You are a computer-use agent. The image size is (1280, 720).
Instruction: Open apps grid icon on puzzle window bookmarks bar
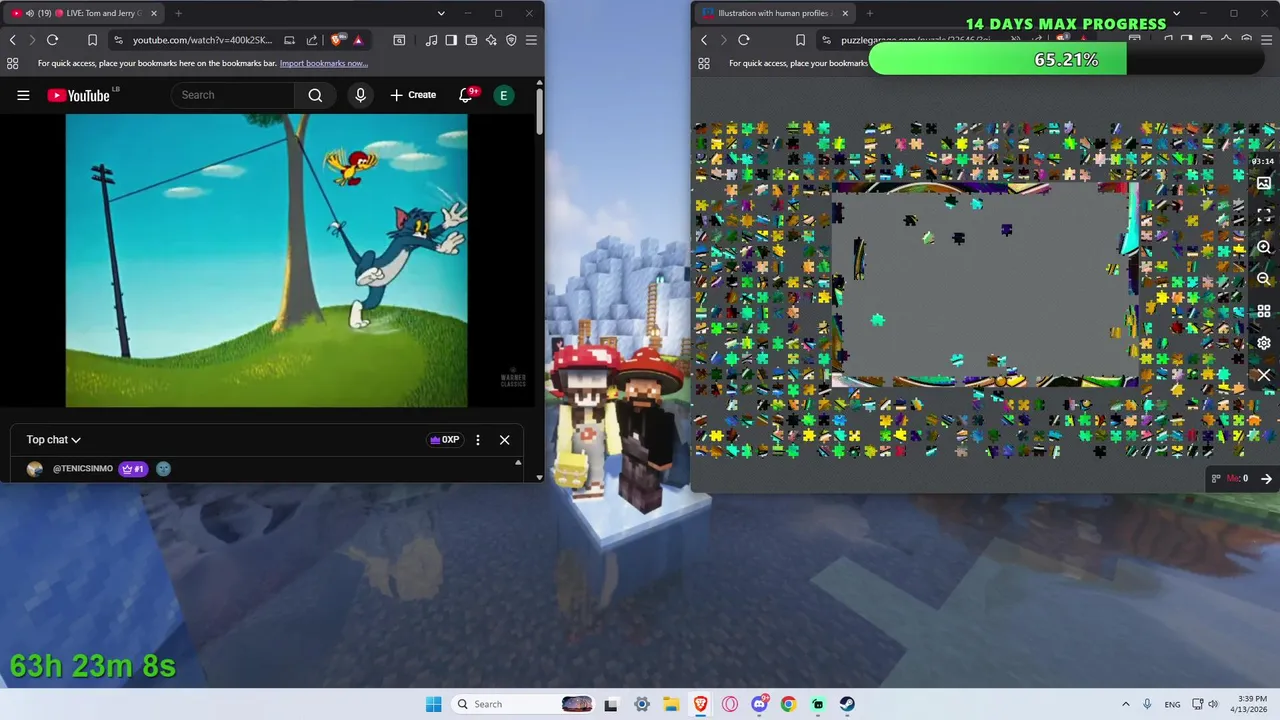[x=704, y=63]
